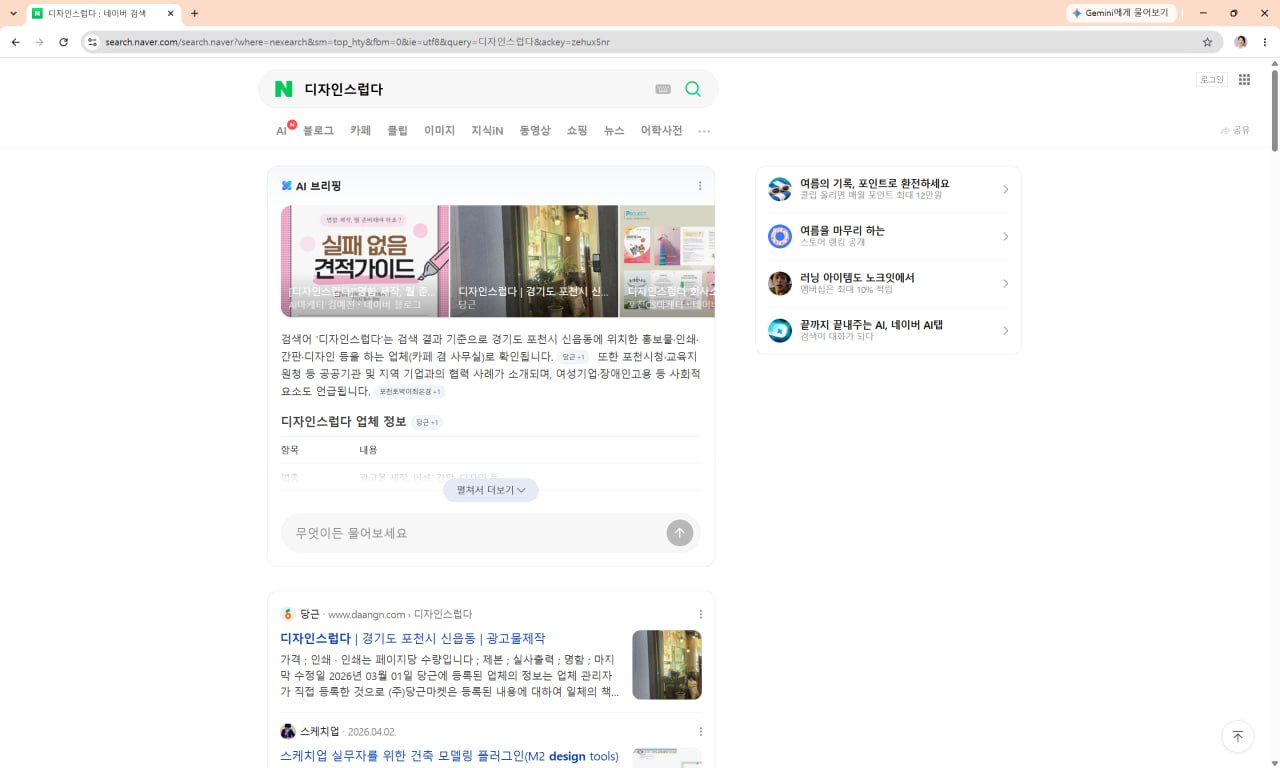Open the tab search dropdown arrow

click(x=13, y=14)
